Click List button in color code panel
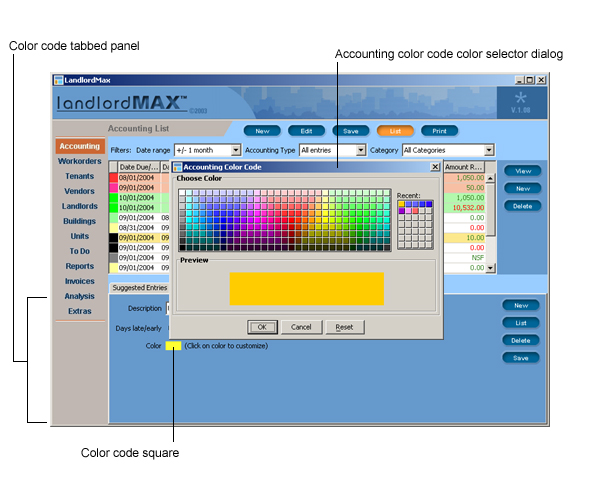Image resolution: width=600 pixels, height=500 pixels. 521,323
